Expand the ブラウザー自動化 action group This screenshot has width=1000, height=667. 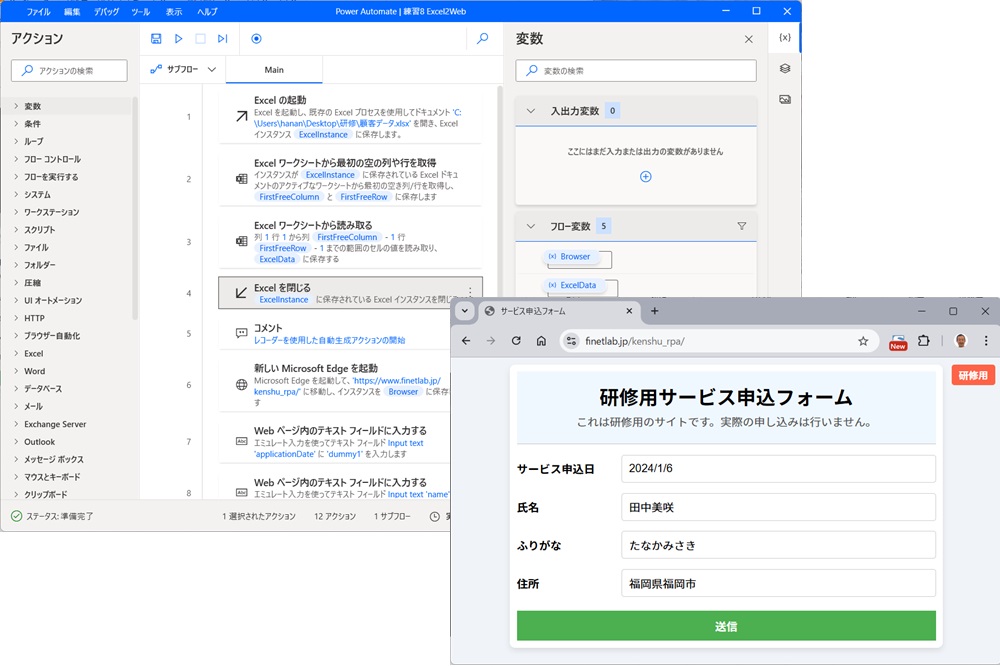click(16, 336)
